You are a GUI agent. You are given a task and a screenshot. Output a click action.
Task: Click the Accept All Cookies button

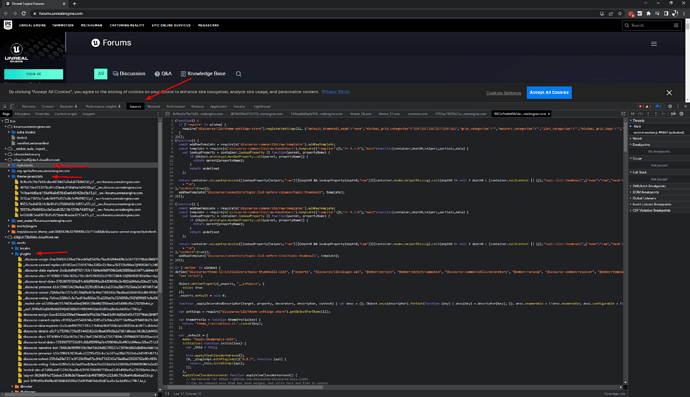[x=549, y=92]
